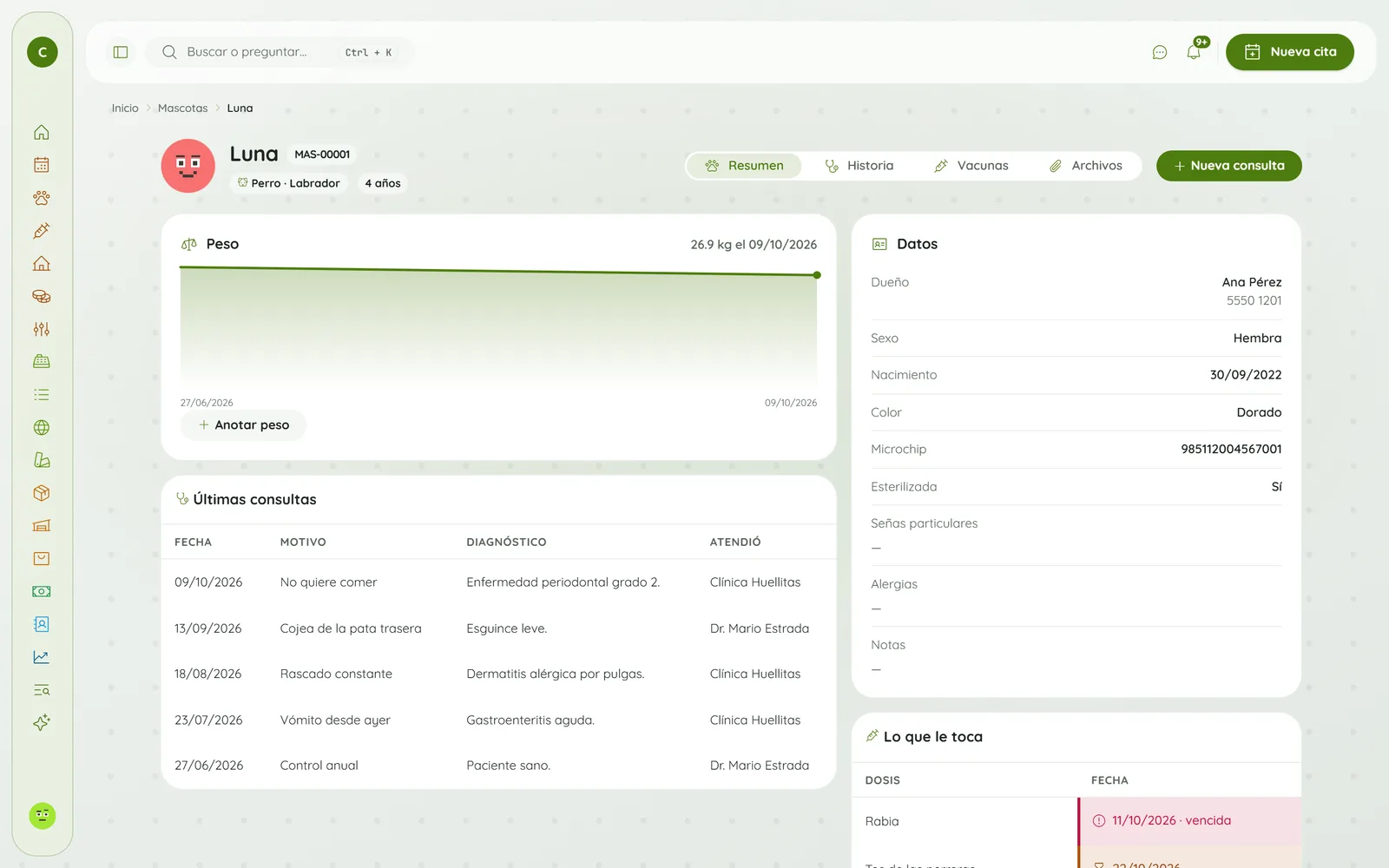1389x868 pixels.
Task: Open the notifications bell
Action: coord(1195,52)
